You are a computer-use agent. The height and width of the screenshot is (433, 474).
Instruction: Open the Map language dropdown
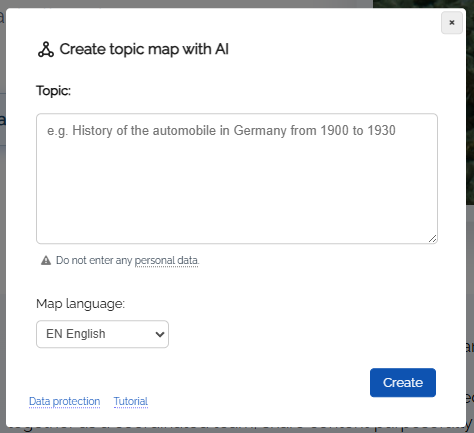(x=102, y=334)
